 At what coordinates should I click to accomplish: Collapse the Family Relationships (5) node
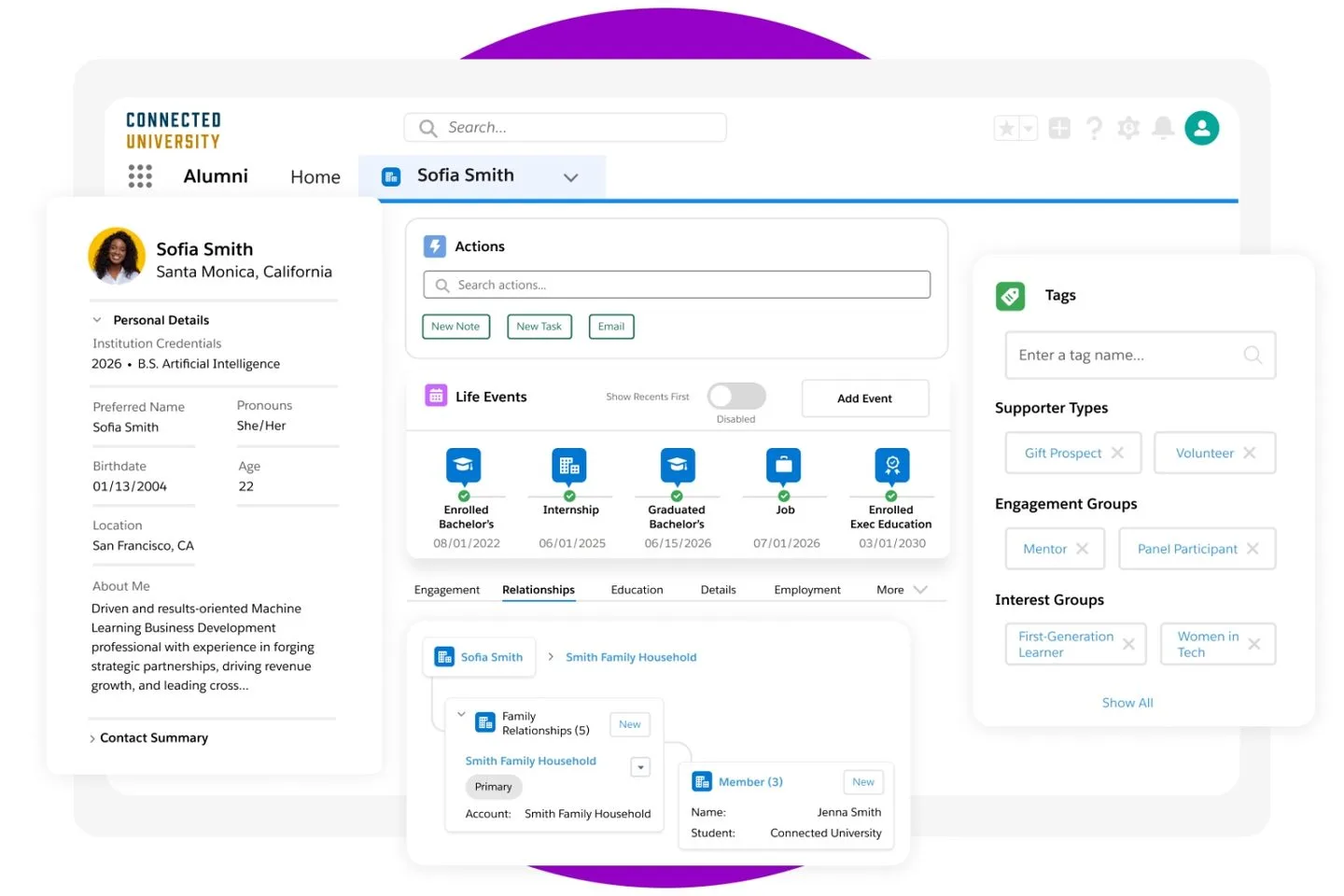(x=461, y=716)
